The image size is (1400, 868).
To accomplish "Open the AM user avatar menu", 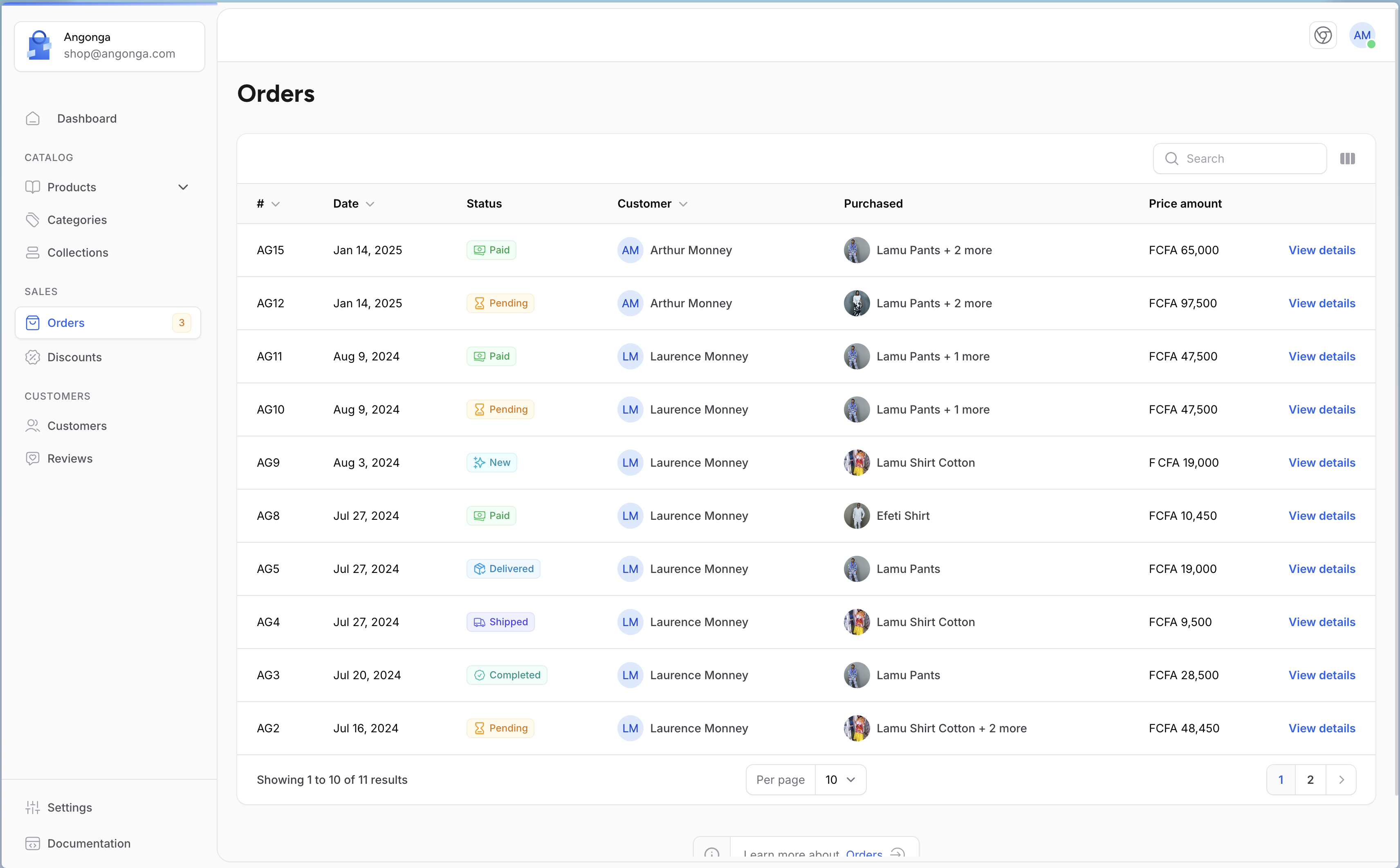I will pyautogui.click(x=1362, y=36).
